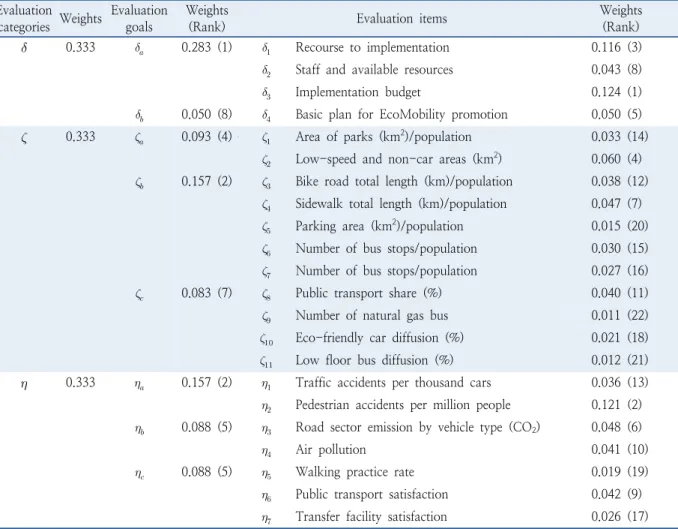Select goal weight '0.093 (4)'
This screenshot has height=529, width=678.
207,137
